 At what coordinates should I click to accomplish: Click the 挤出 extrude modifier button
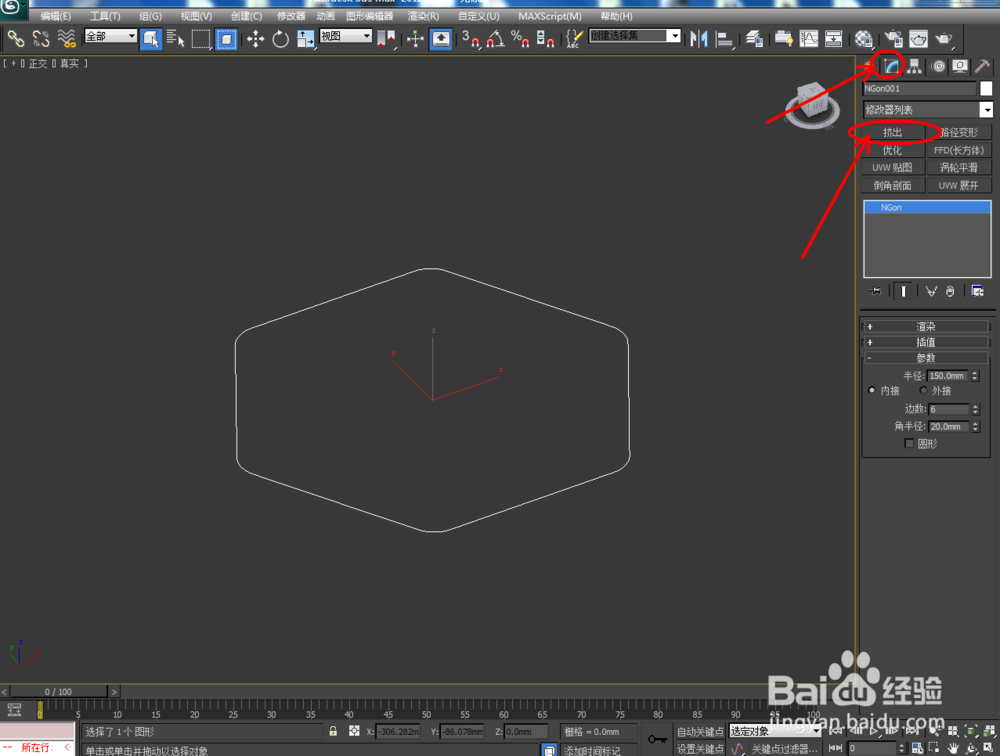[892, 132]
